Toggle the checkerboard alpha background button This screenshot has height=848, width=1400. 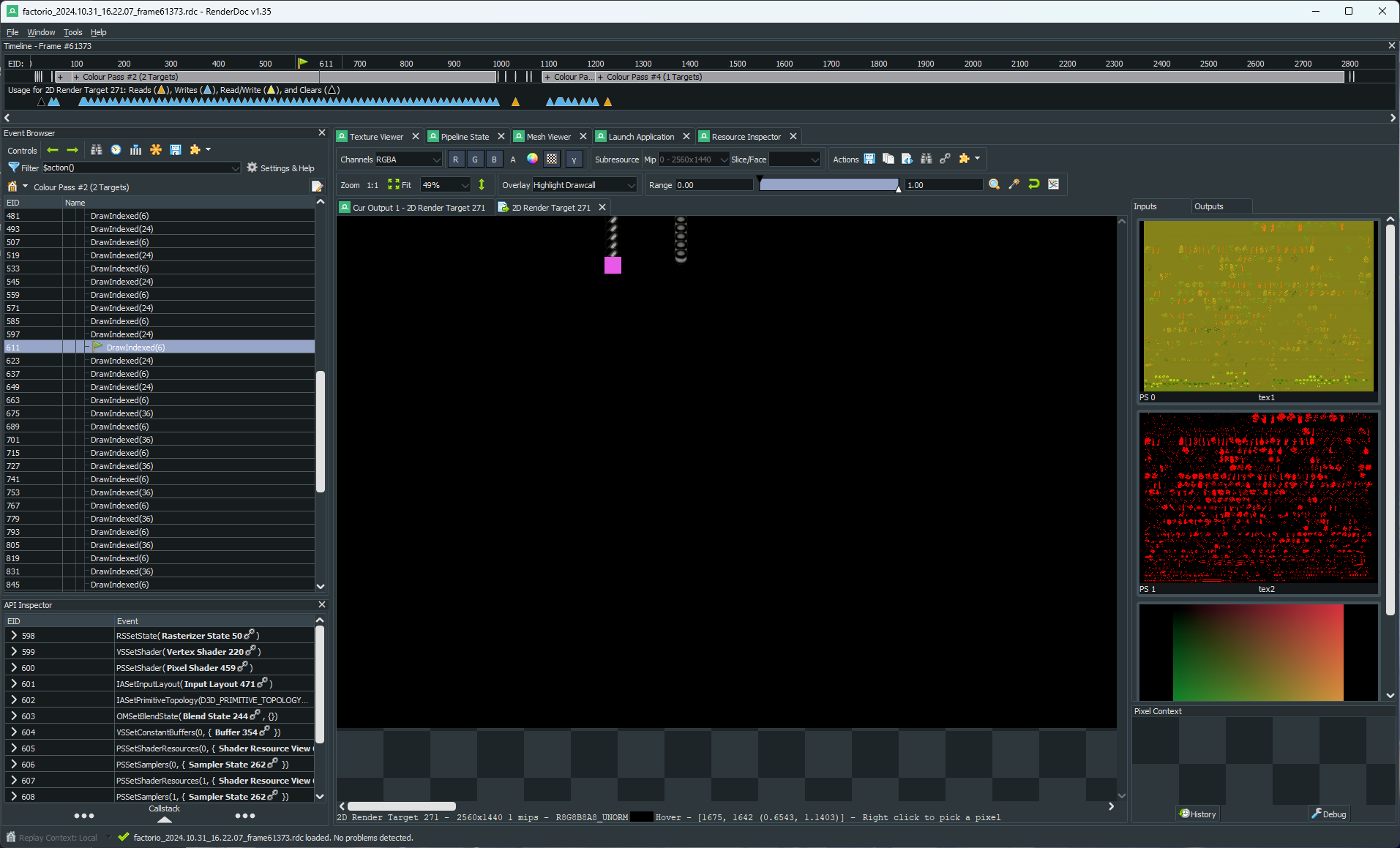tap(552, 160)
